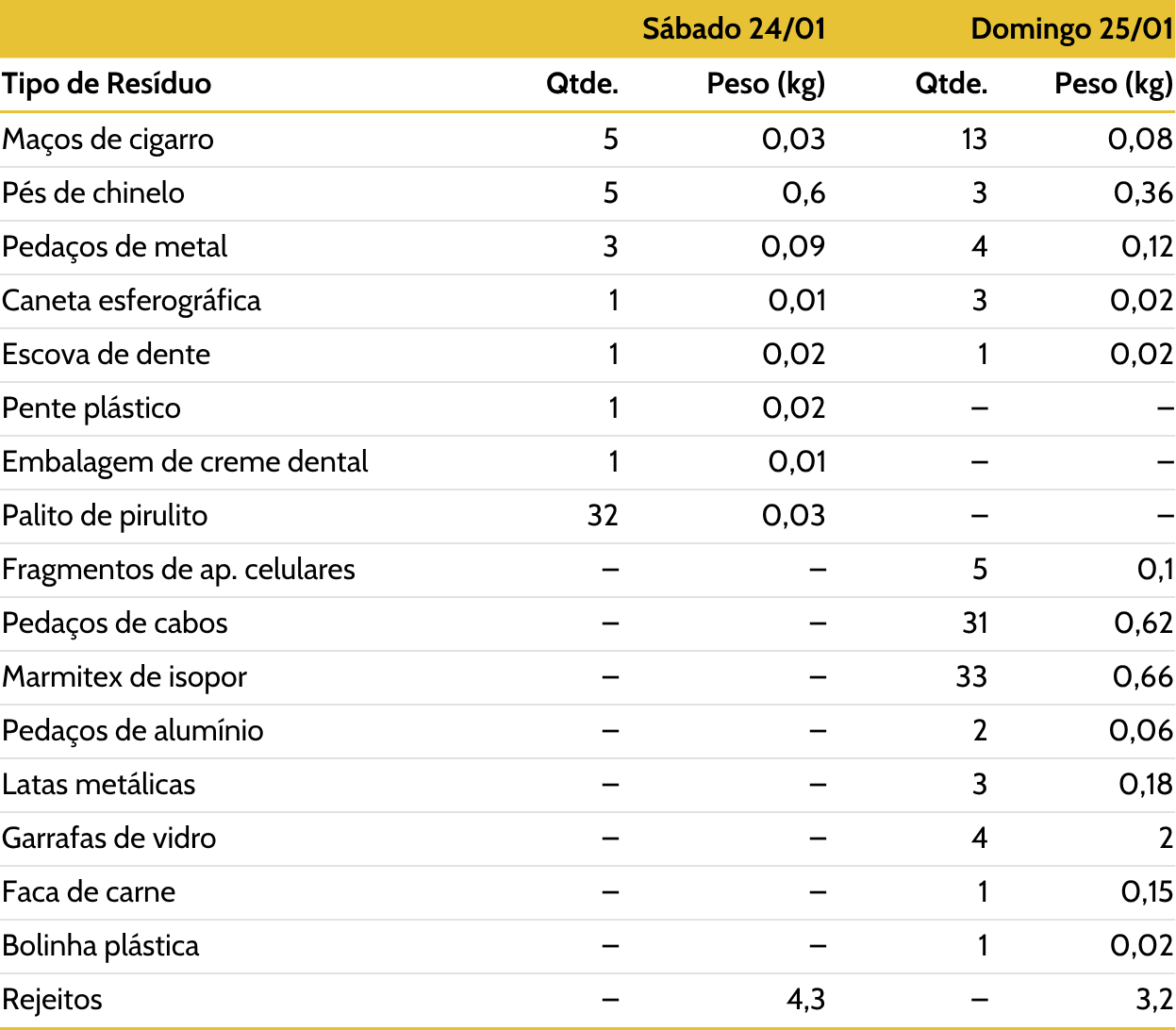Click the Faca de carne label
This screenshot has width=1176, height=1030.
[89, 892]
